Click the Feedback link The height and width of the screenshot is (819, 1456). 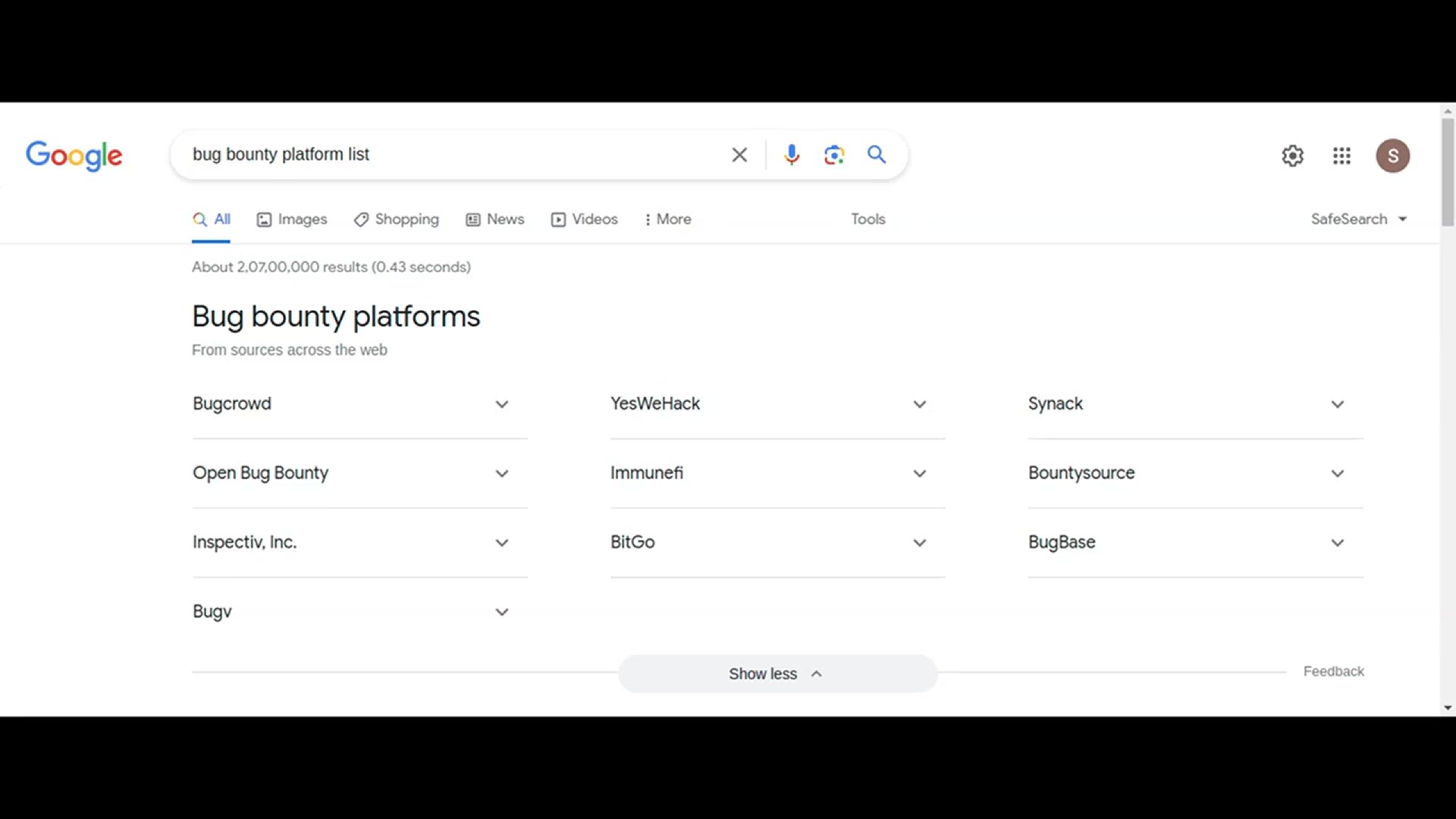(x=1333, y=671)
